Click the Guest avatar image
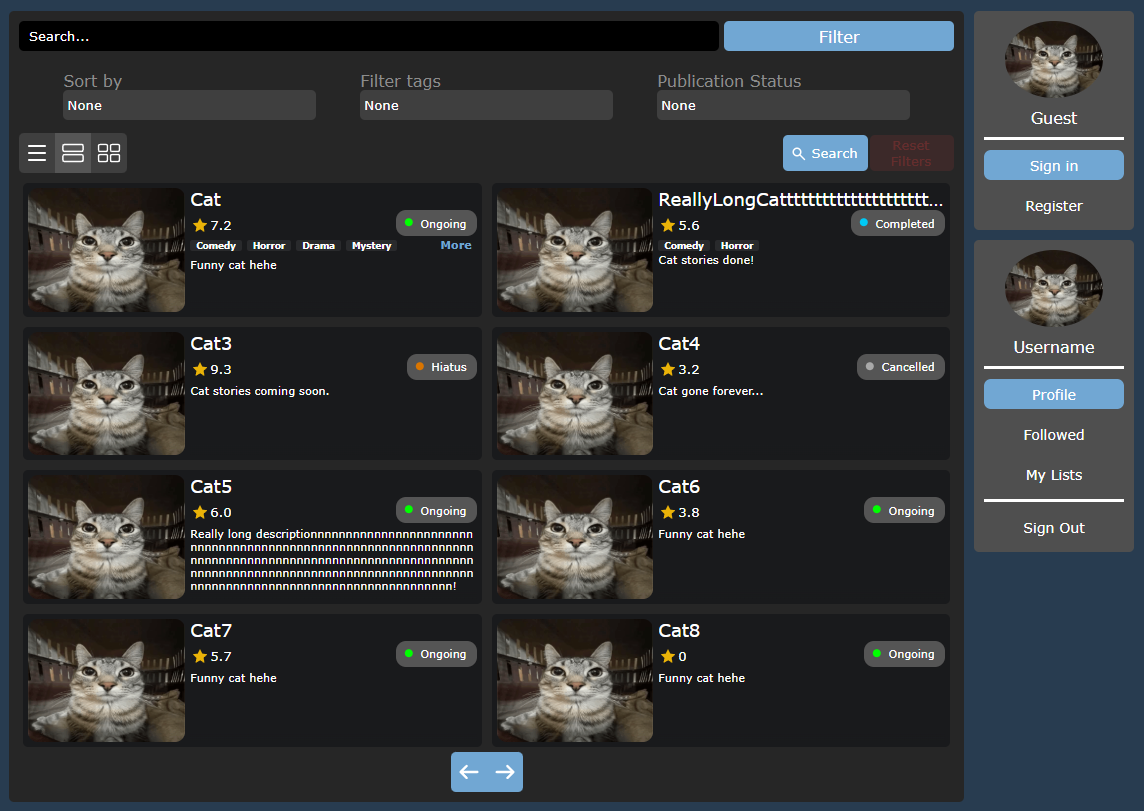 (x=1053, y=59)
